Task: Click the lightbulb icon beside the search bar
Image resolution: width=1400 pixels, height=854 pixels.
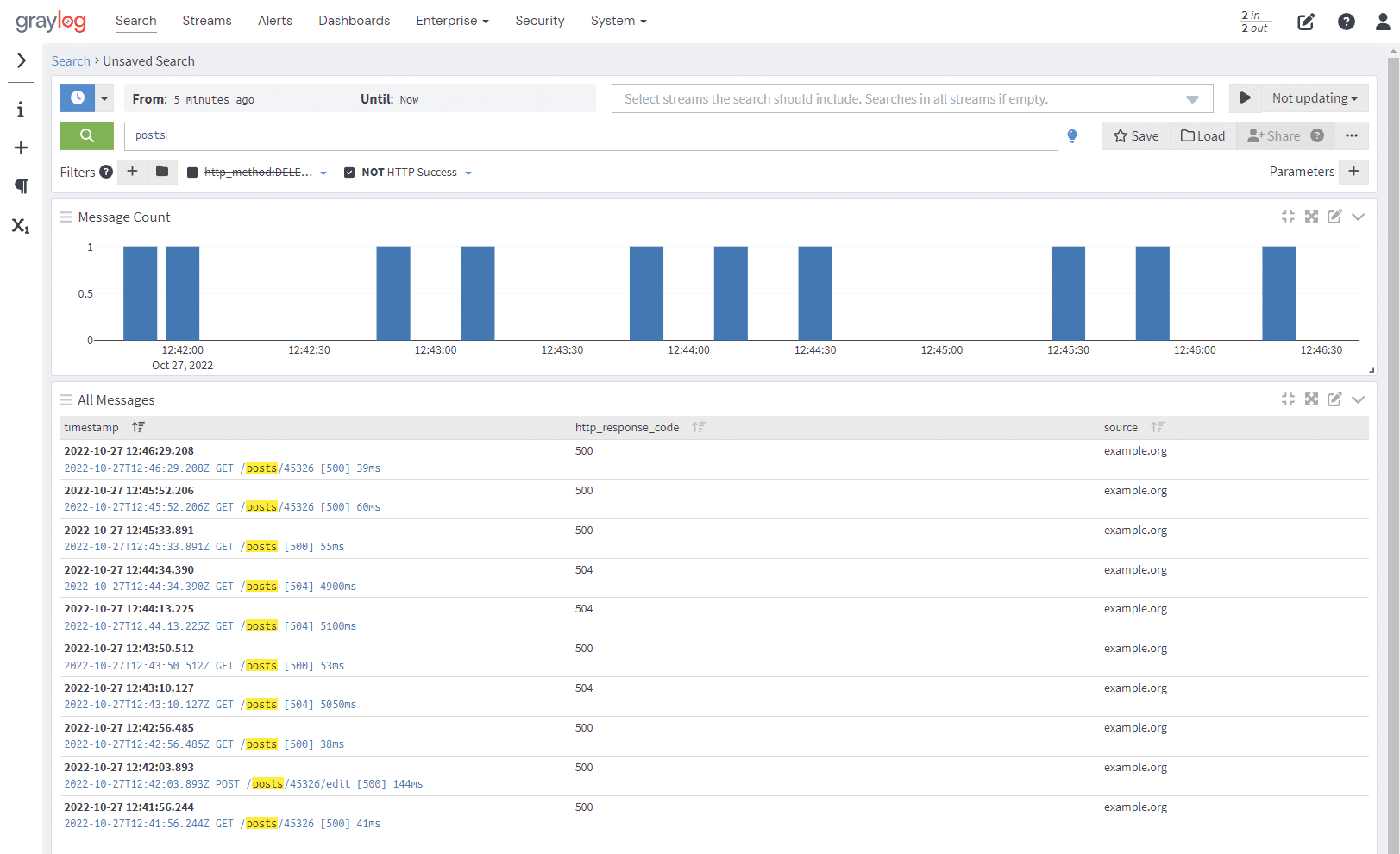Action: click(1071, 135)
